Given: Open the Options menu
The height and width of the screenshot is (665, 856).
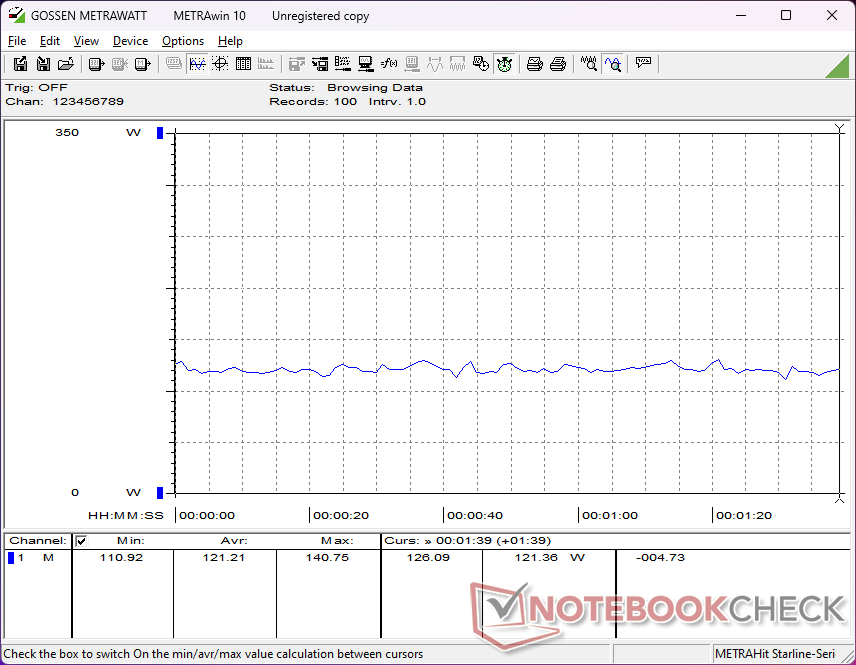Looking at the screenshot, I should [x=183, y=41].
